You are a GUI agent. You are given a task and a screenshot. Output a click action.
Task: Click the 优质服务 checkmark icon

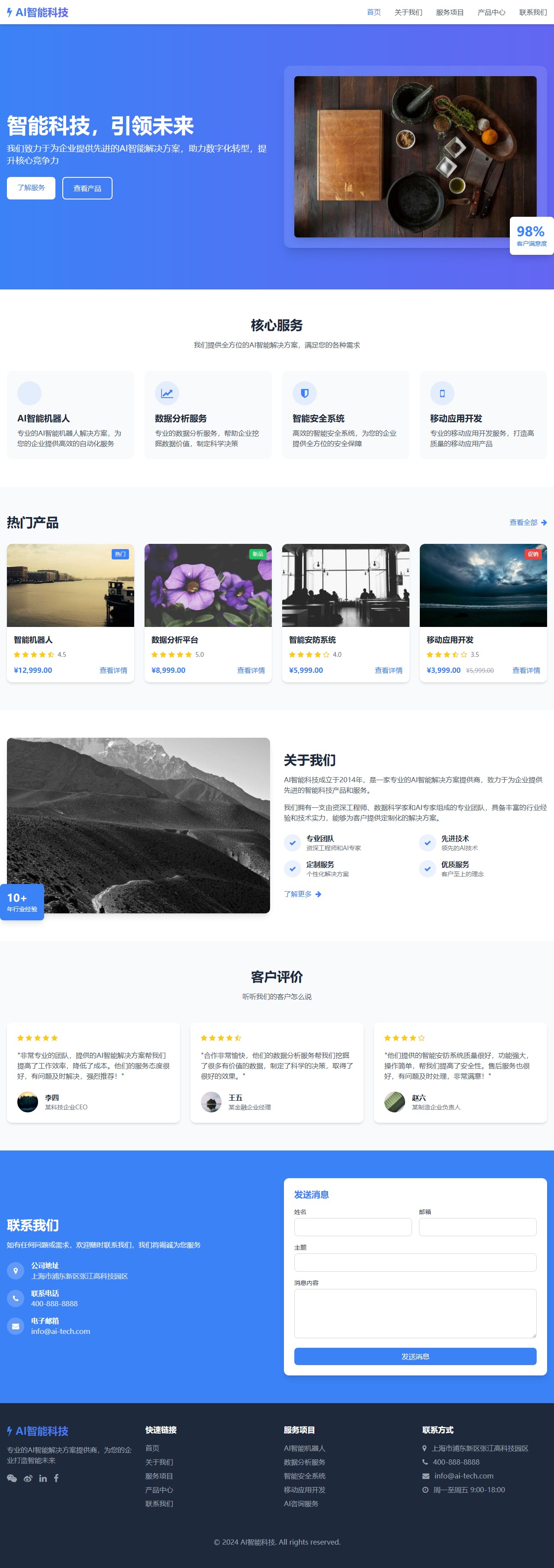427,869
